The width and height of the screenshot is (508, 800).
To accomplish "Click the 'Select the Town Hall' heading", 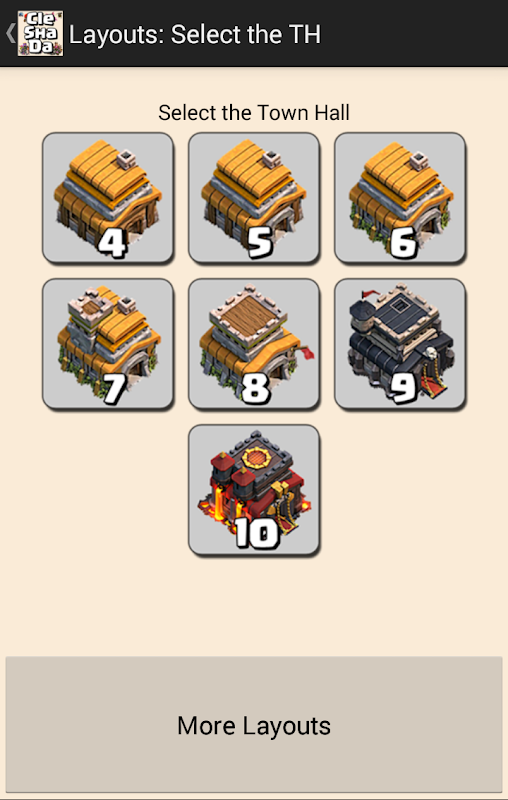I will click(x=254, y=113).
